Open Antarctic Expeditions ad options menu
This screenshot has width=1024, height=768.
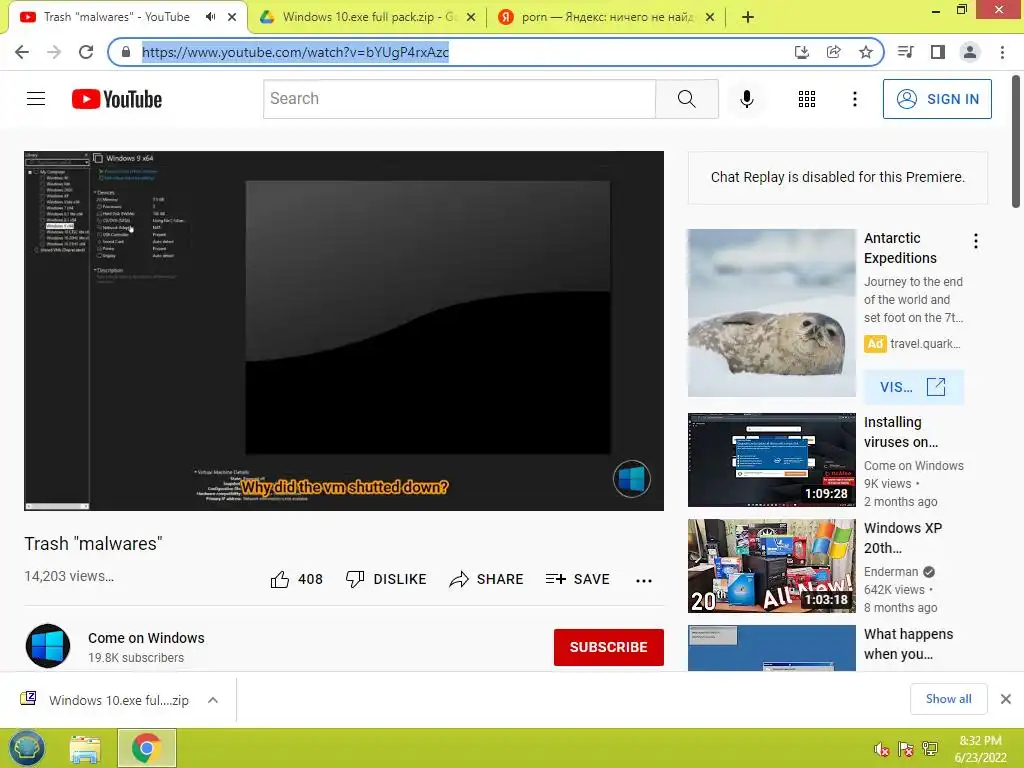[x=976, y=241]
